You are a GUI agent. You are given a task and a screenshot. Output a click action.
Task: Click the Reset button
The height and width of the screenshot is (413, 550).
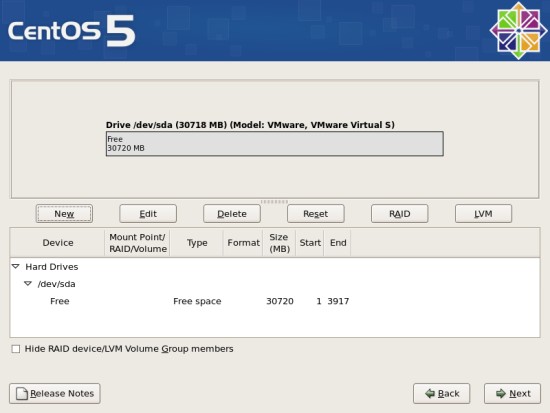point(316,214)
